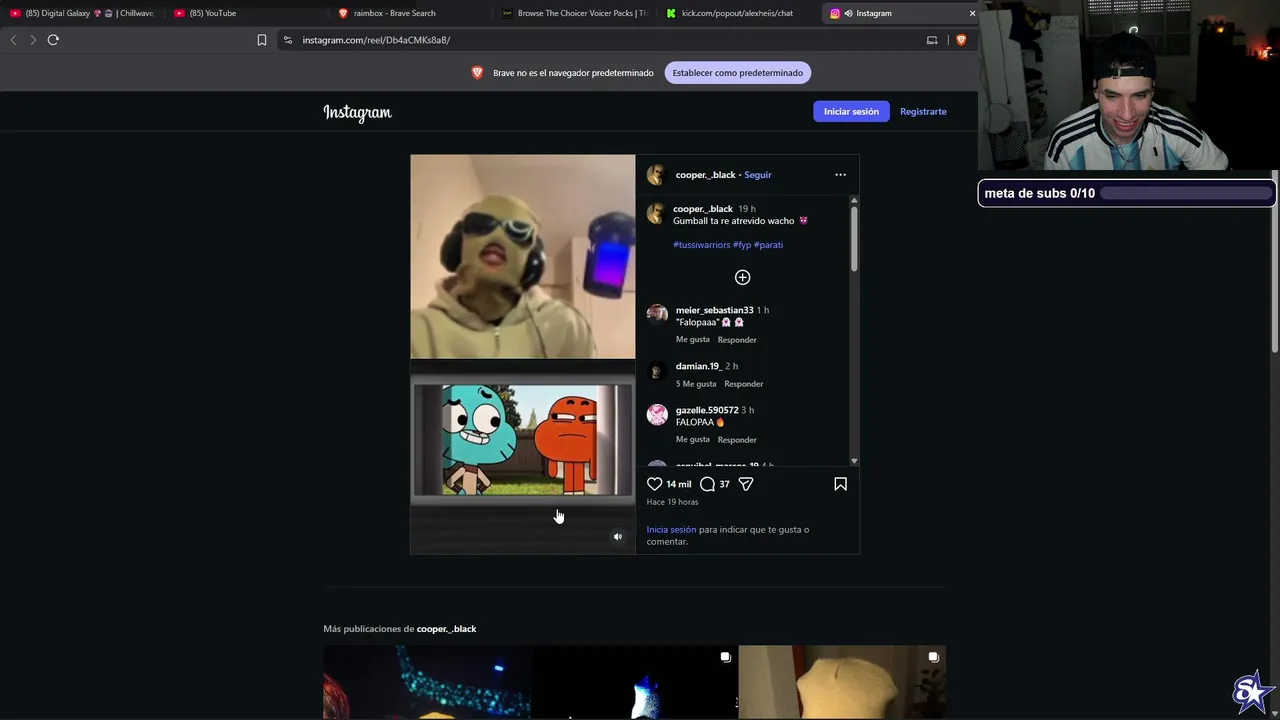This screenshot has height=720, width=1280.
Task: Open the three-dots more options menu
Action: click(x=840, y=175)
